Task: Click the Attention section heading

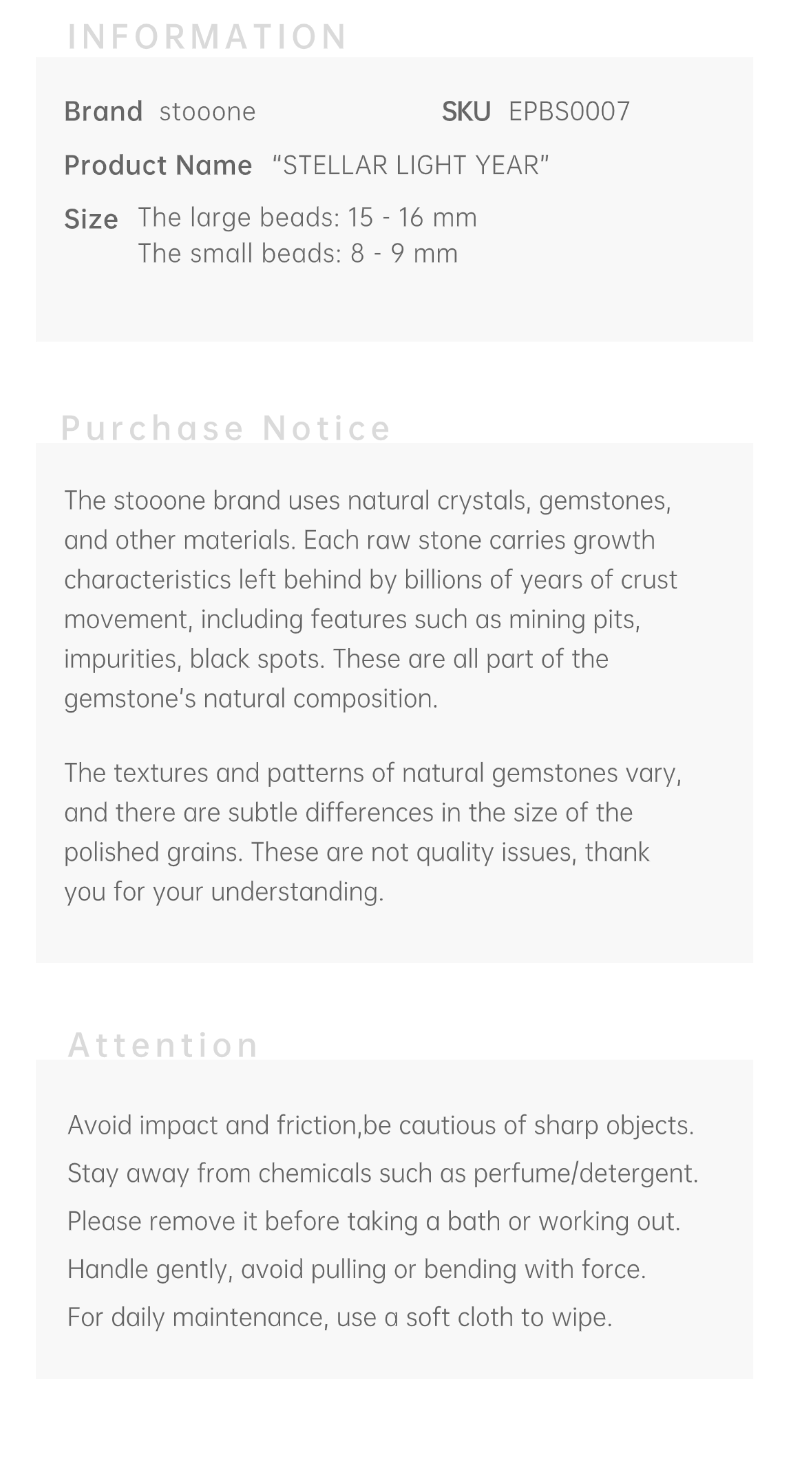Action: [x=163, y=1045]
